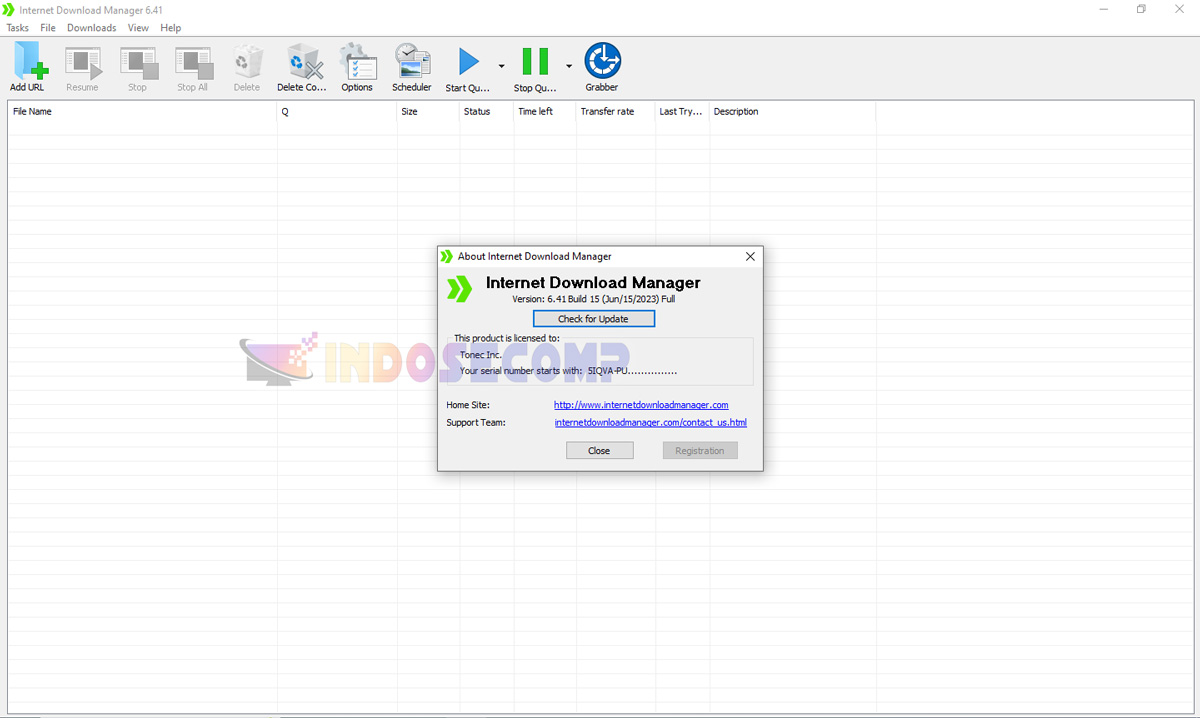Click the version text 6.41 Build 15
This screenshot has width=1200, height=718.
(x=593, y=299)
